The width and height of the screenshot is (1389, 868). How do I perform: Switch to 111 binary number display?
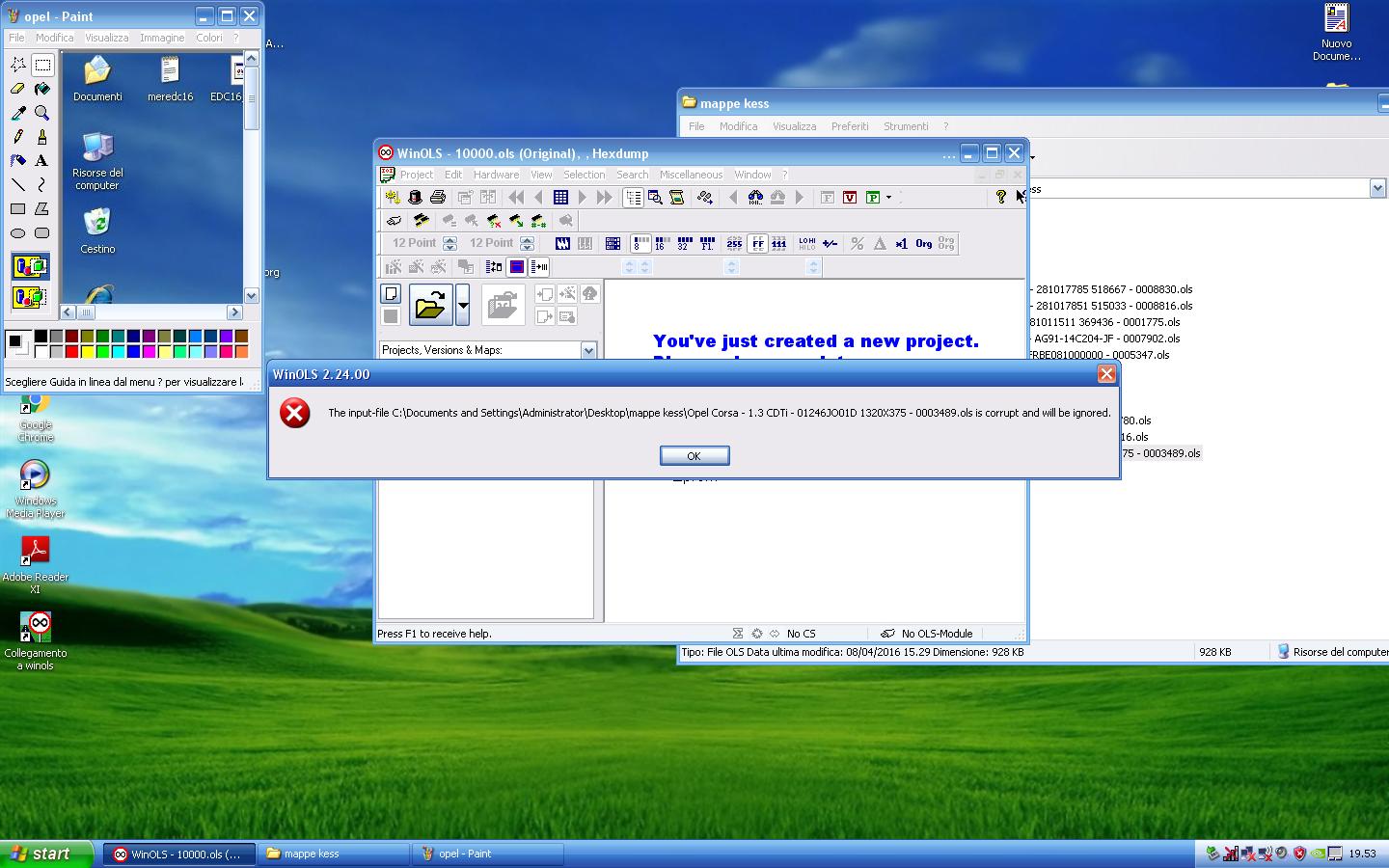779,244
